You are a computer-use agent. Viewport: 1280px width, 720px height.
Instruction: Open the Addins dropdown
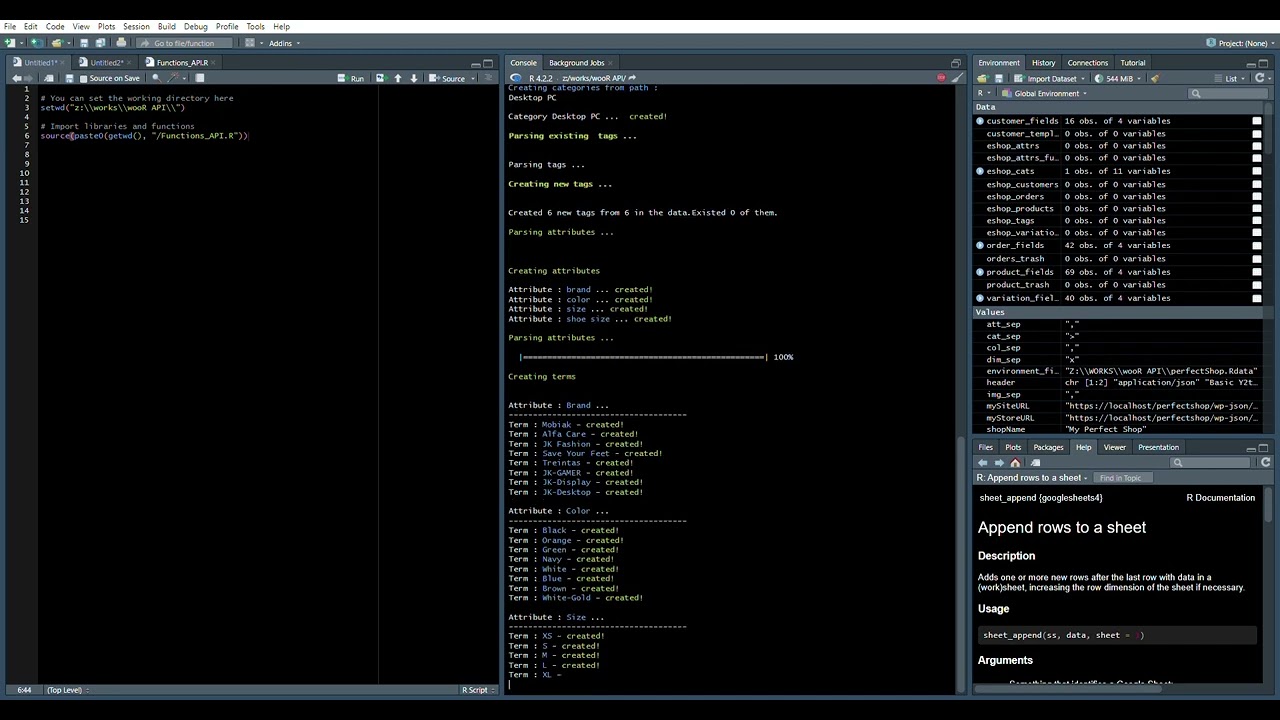coord(284,43)
